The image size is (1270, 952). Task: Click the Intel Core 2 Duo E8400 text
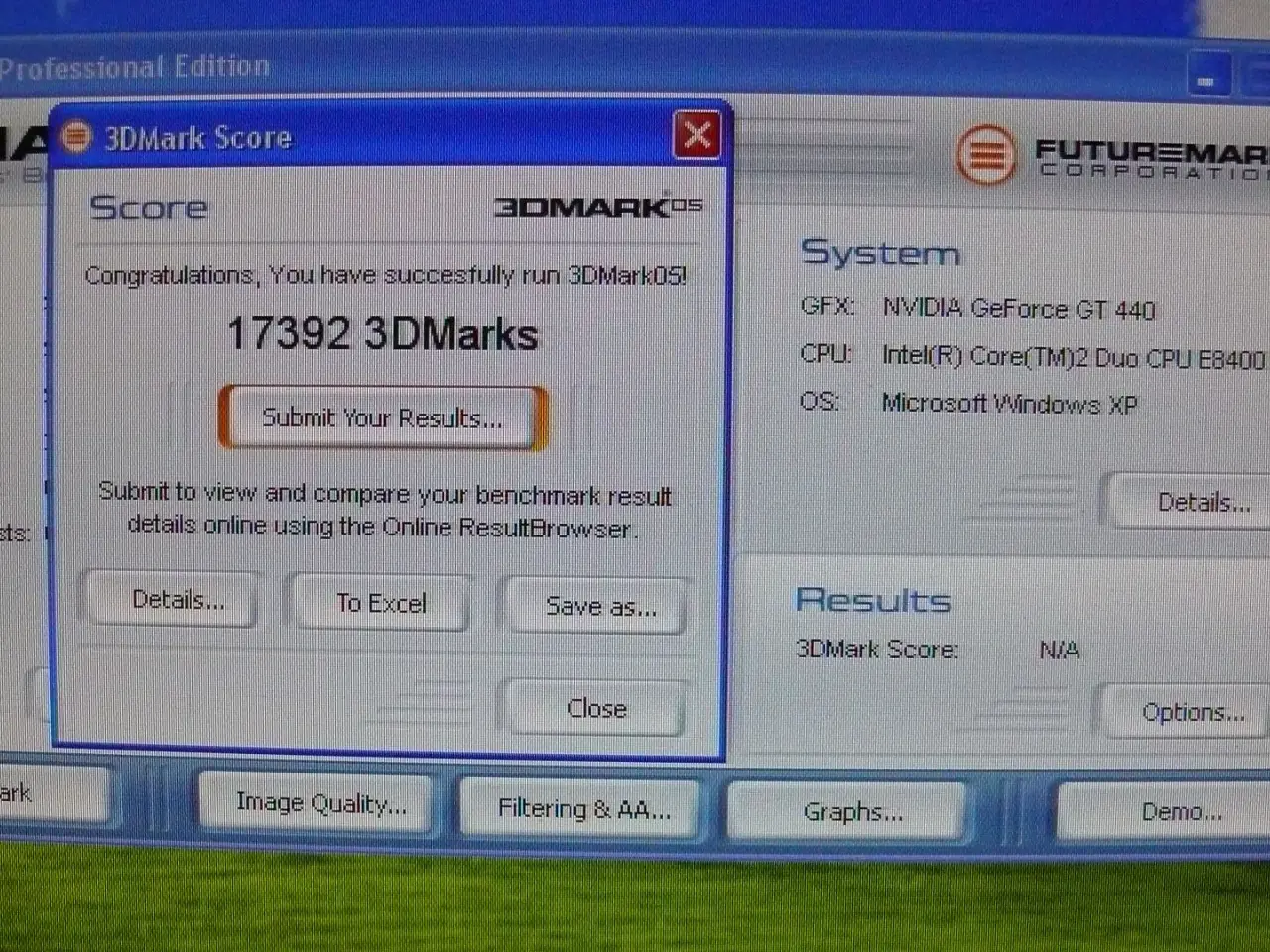point(1074,357)
